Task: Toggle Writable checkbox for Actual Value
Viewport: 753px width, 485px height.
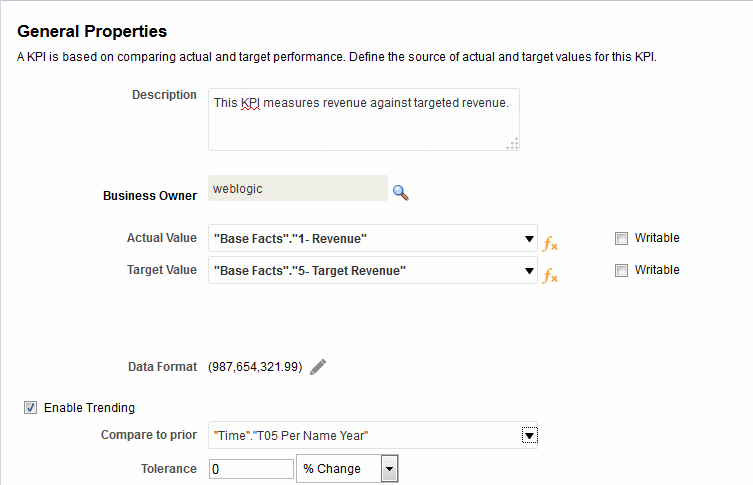Action: pyautogui.click(x=621, y=238)
